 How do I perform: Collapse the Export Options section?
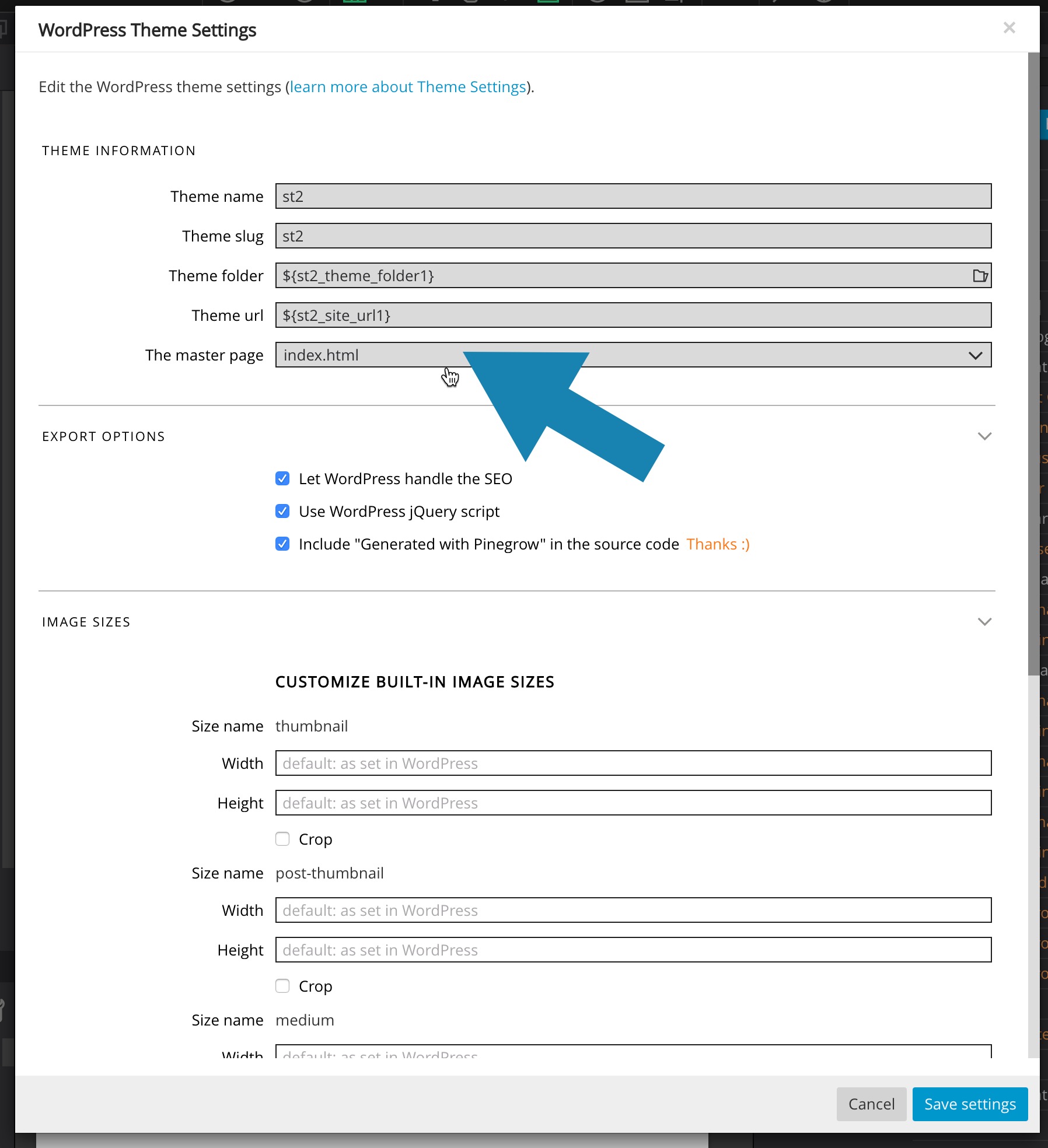point(984,436)
